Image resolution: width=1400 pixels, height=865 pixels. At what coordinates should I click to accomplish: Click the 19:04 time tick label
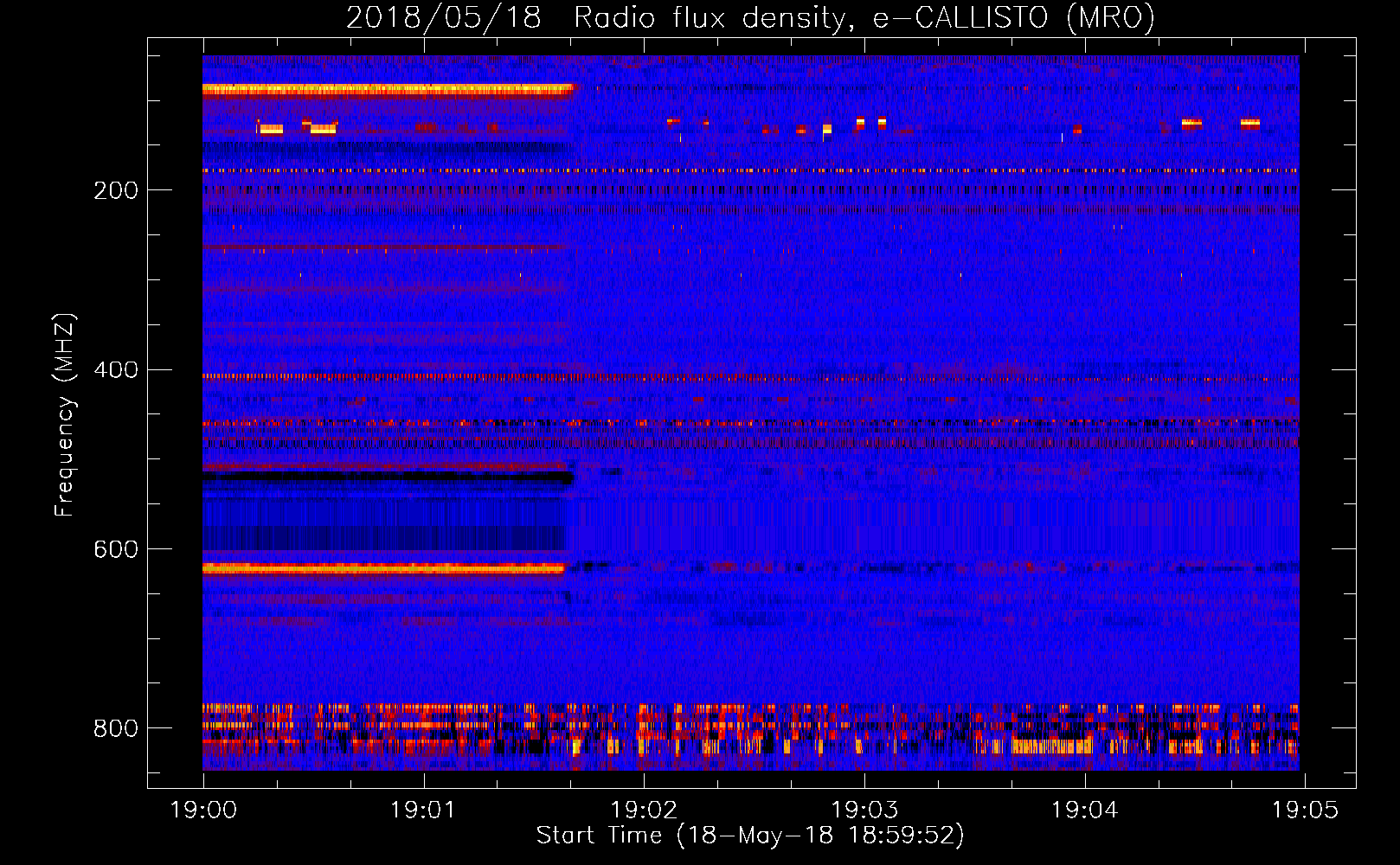(x=1084, y=811)
